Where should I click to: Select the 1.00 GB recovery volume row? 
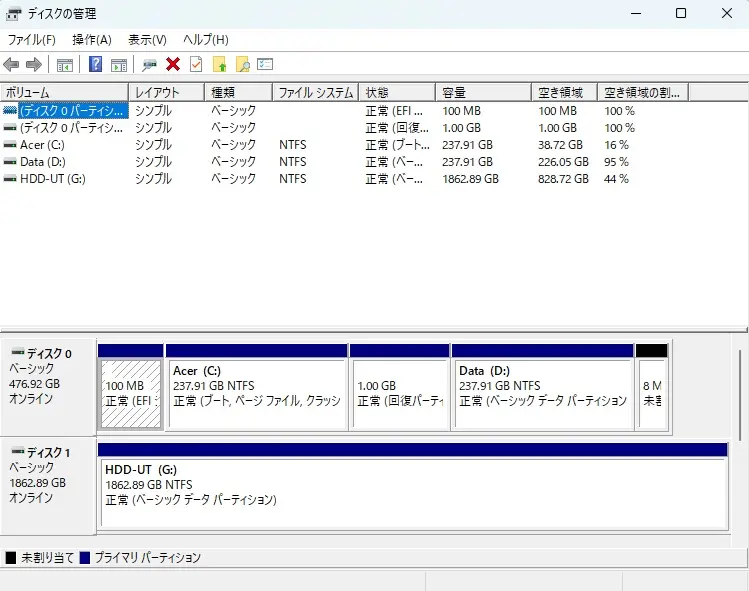pos(345,128)
